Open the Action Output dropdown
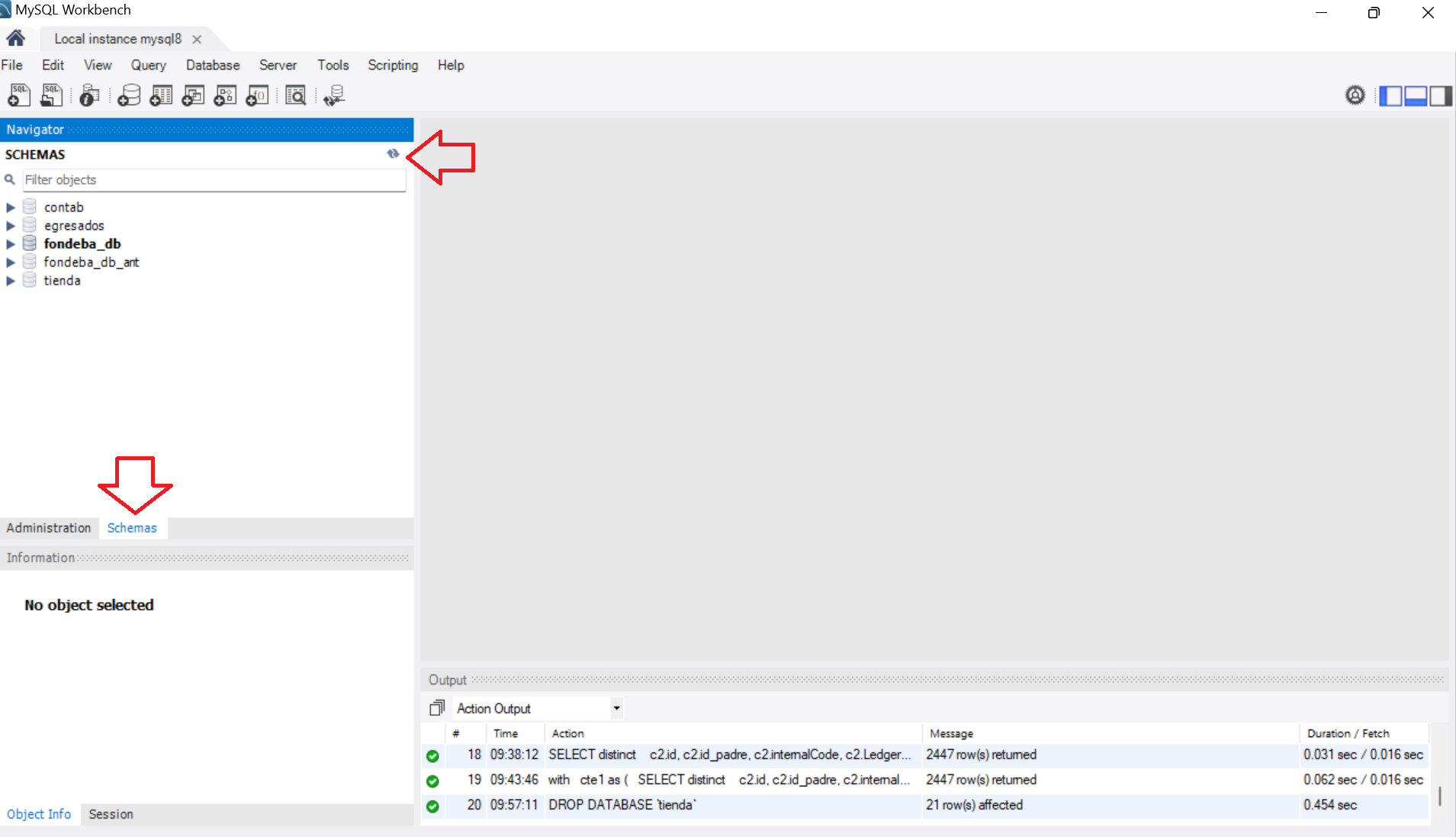 616,708
